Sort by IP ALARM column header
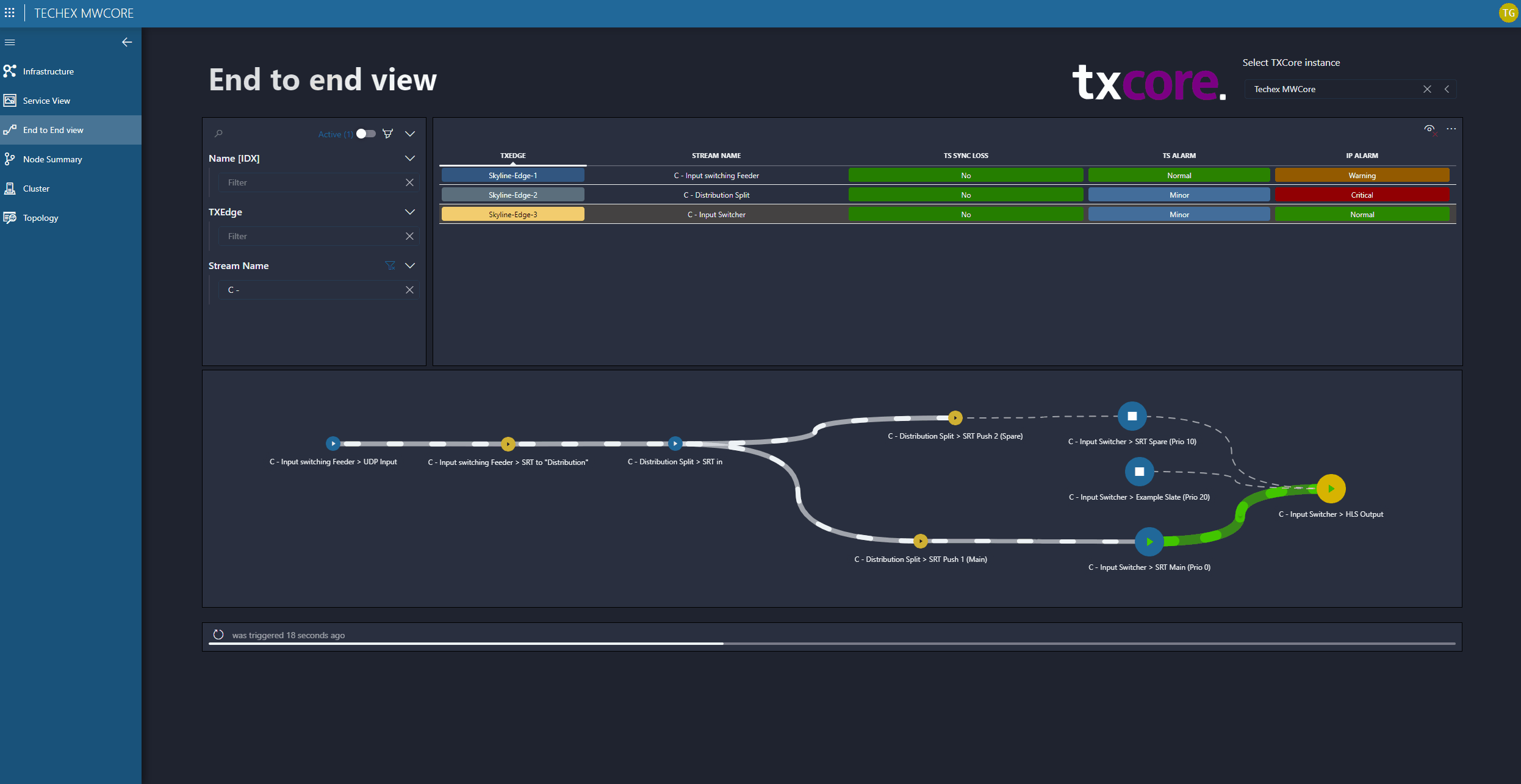Image resolution: width=1521 pixels, height=784 pixels. point(1362,156)
